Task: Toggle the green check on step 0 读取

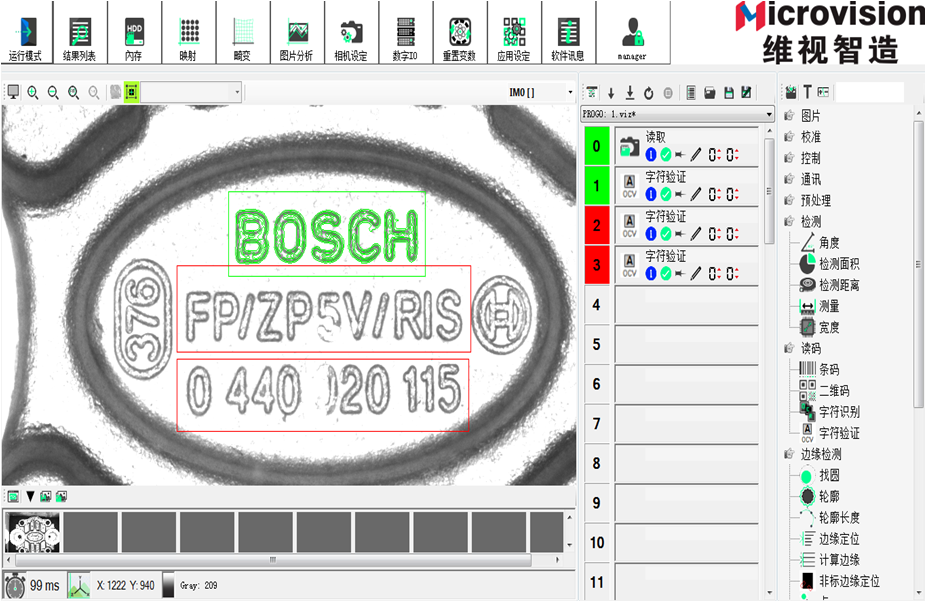Action: 666,155
